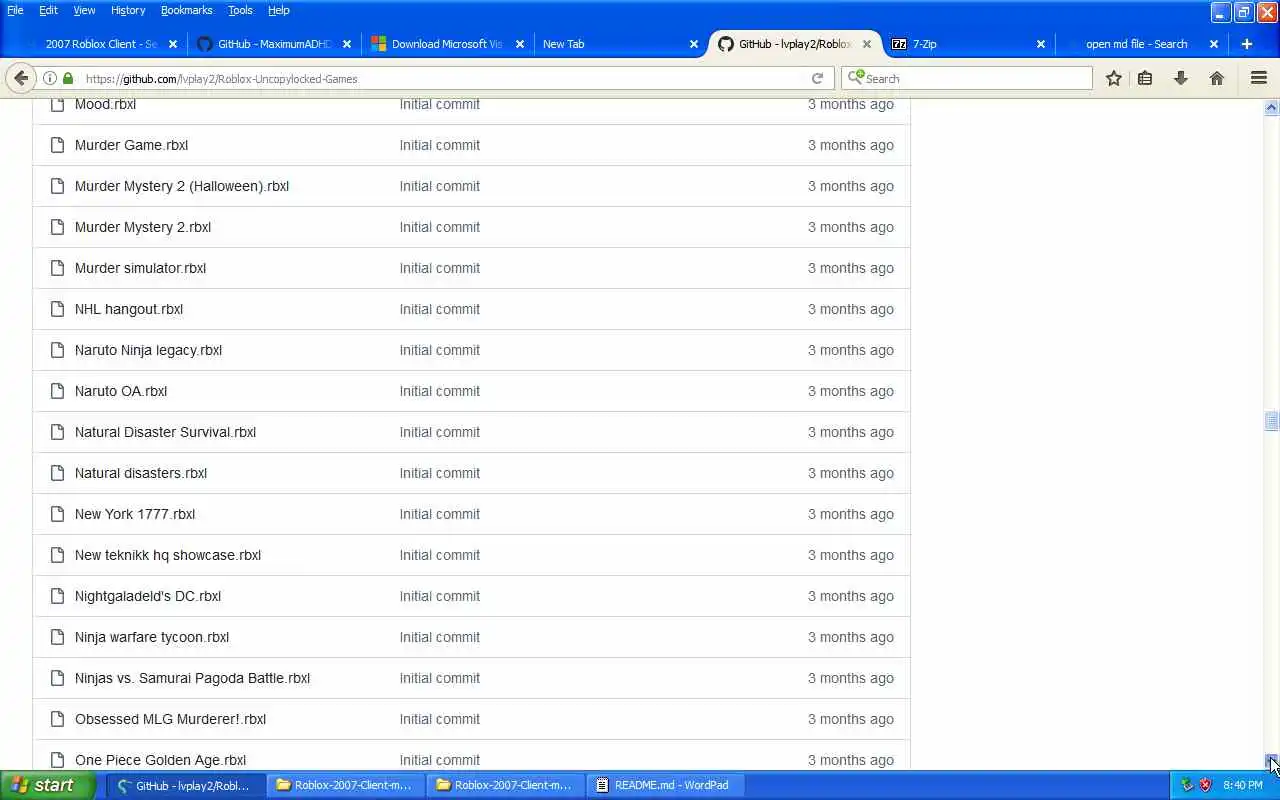Image resolution: width=1280 pixels, height=800 pixels.
Task: Open the Murder Game.rbxl file
Action: coord(131,145)
